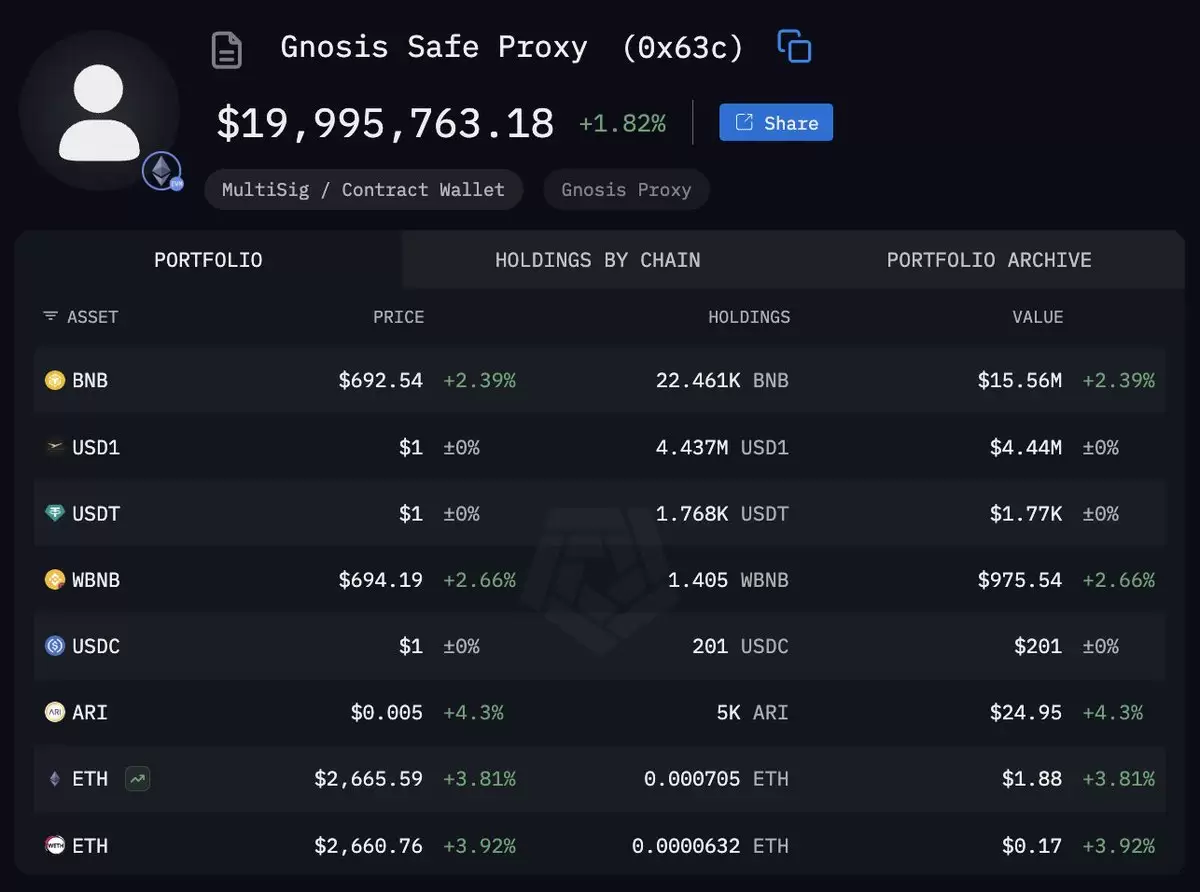Click the $975.54 value cell
The image size is (1200, 892).
1020,580
